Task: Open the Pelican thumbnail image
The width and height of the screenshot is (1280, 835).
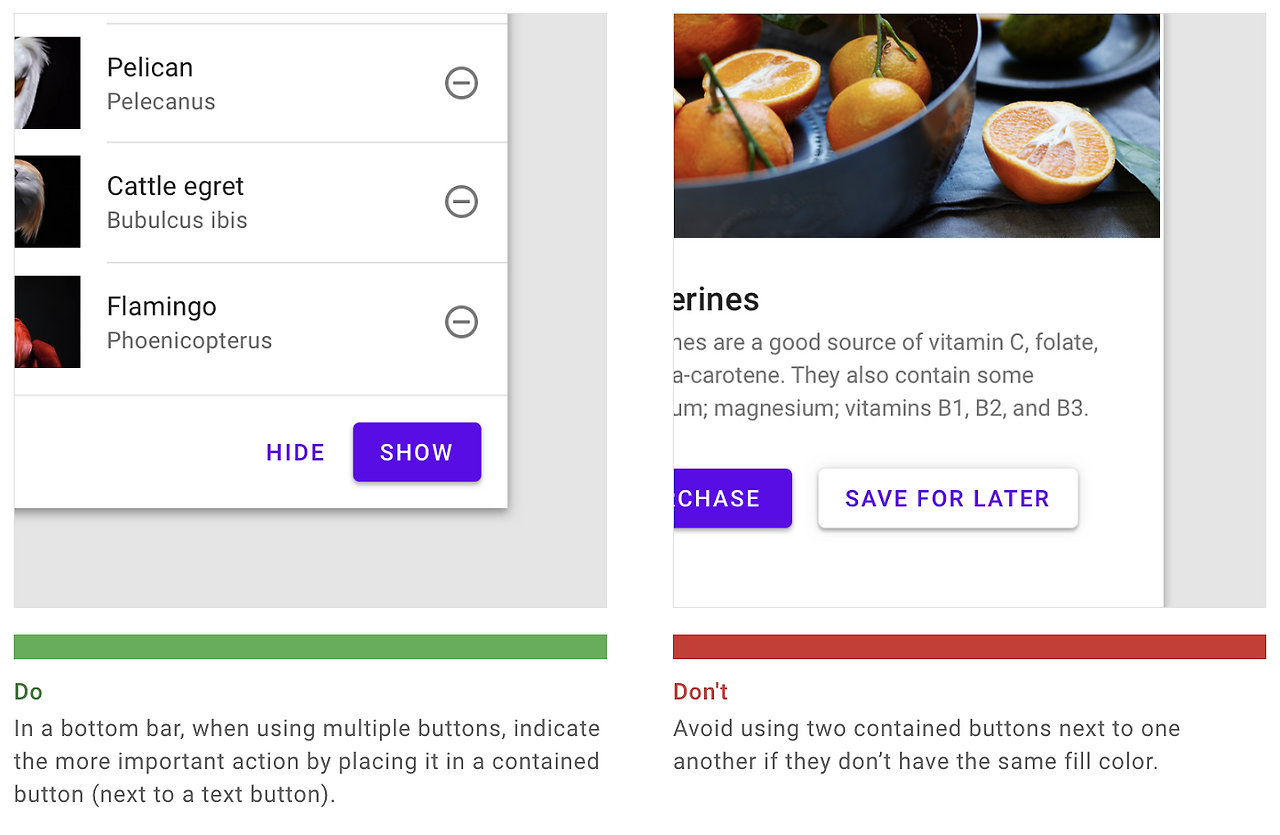Action: pos(47,83)
